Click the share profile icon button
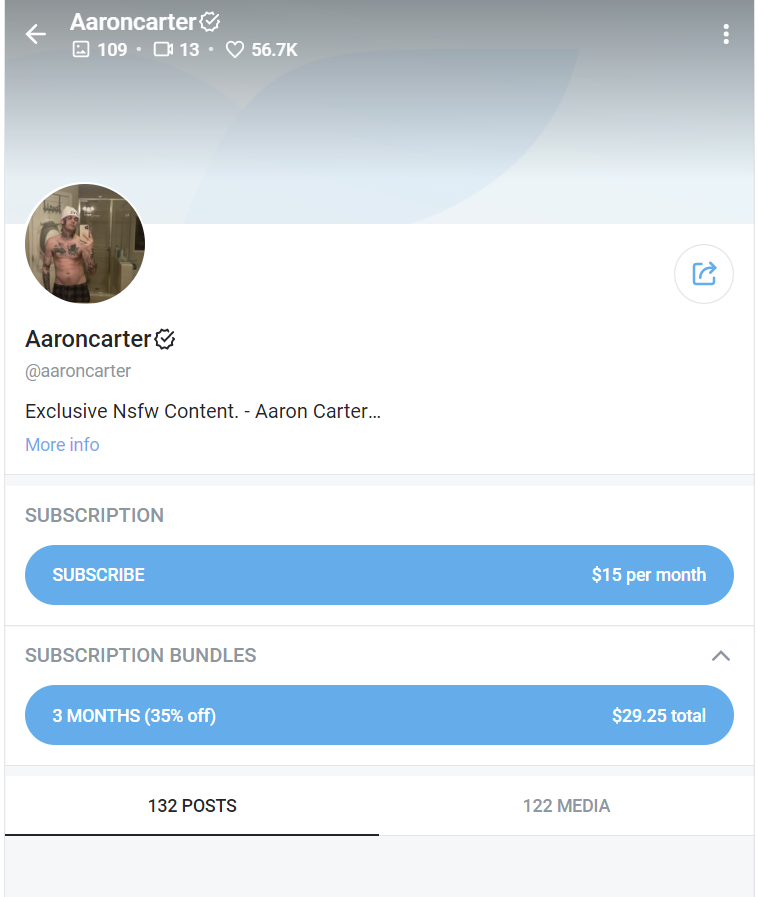Viewport: 758px width, 897px height. pos(704,273)
